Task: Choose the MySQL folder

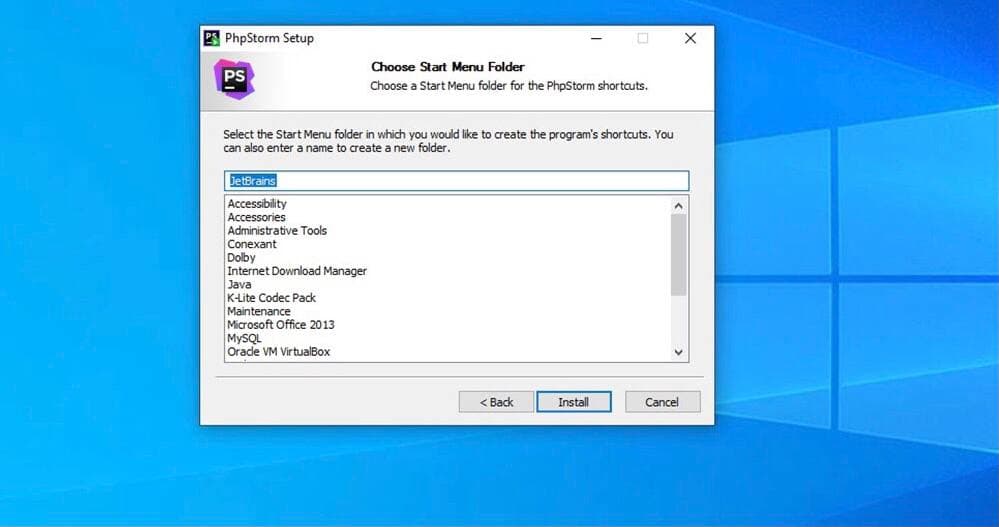Action: [244, 338]
